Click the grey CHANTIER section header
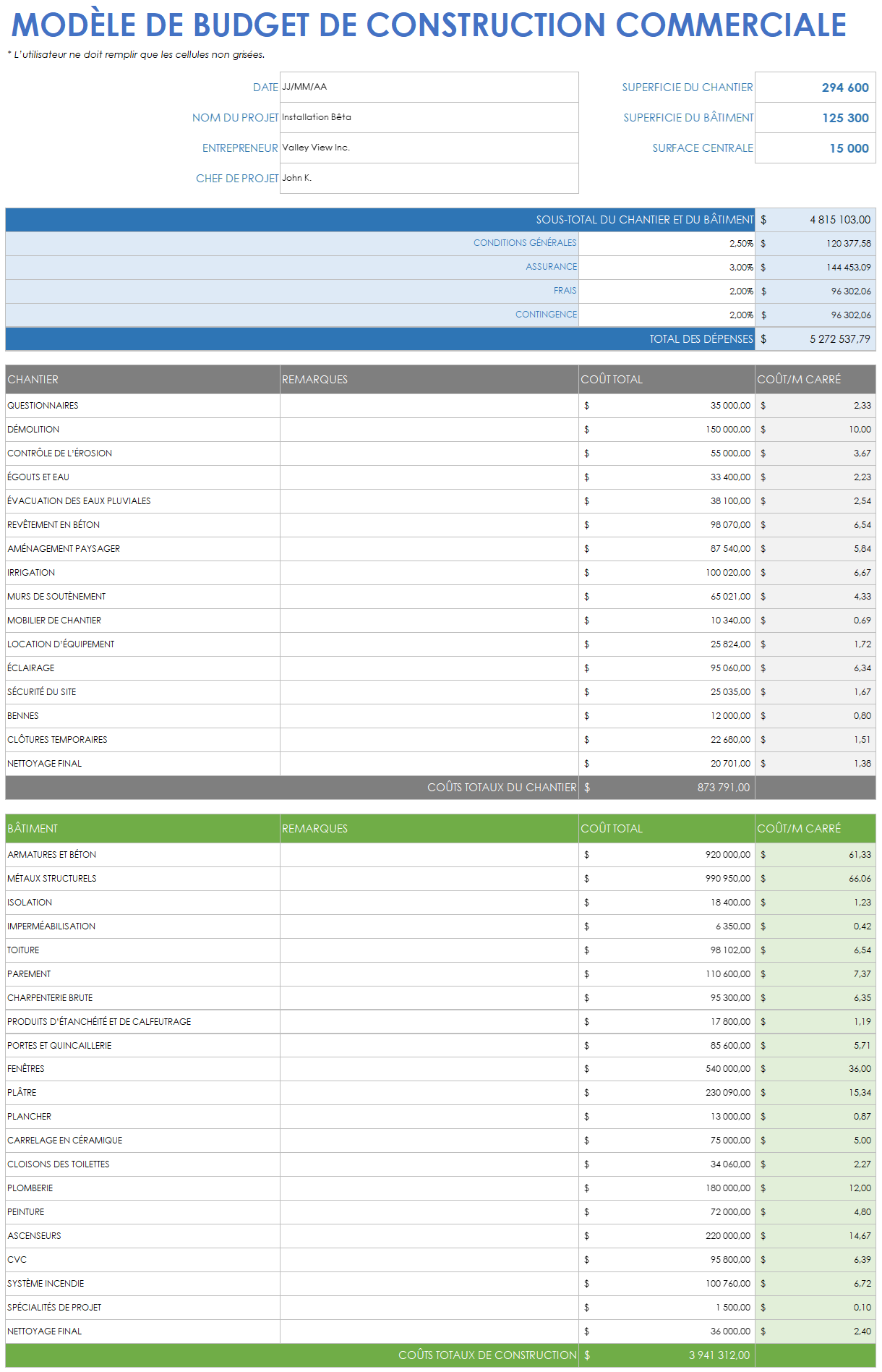Screen dimensions: 882x1372 click(x=142, y=380)
